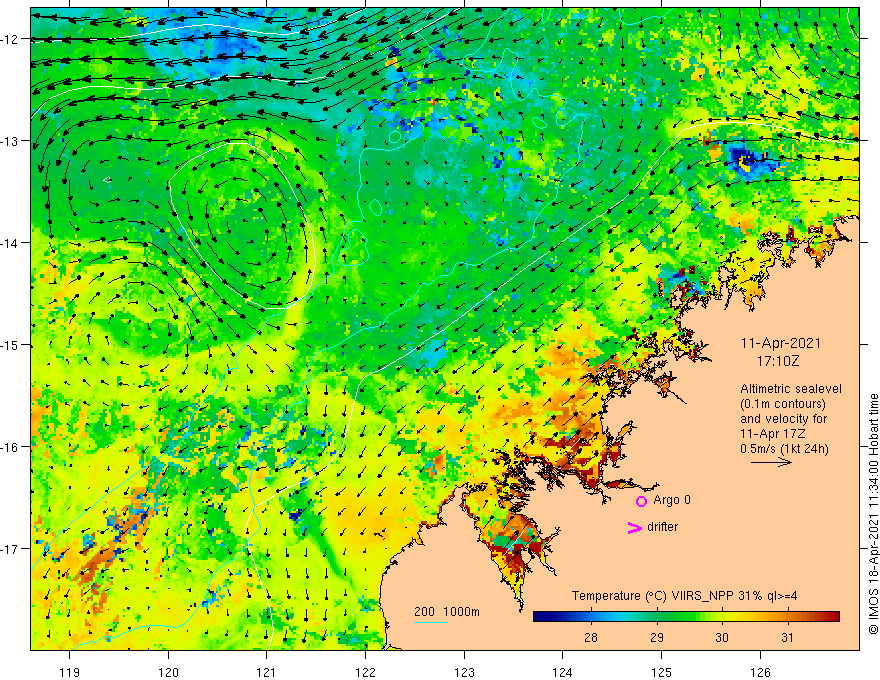Click the '120' longitude axis label
Screen dimensions: 880x680
168,672
